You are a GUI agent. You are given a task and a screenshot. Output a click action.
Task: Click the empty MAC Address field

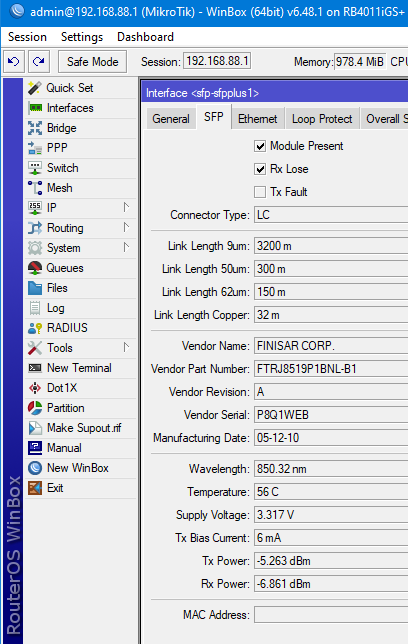(x=331, y=615)
